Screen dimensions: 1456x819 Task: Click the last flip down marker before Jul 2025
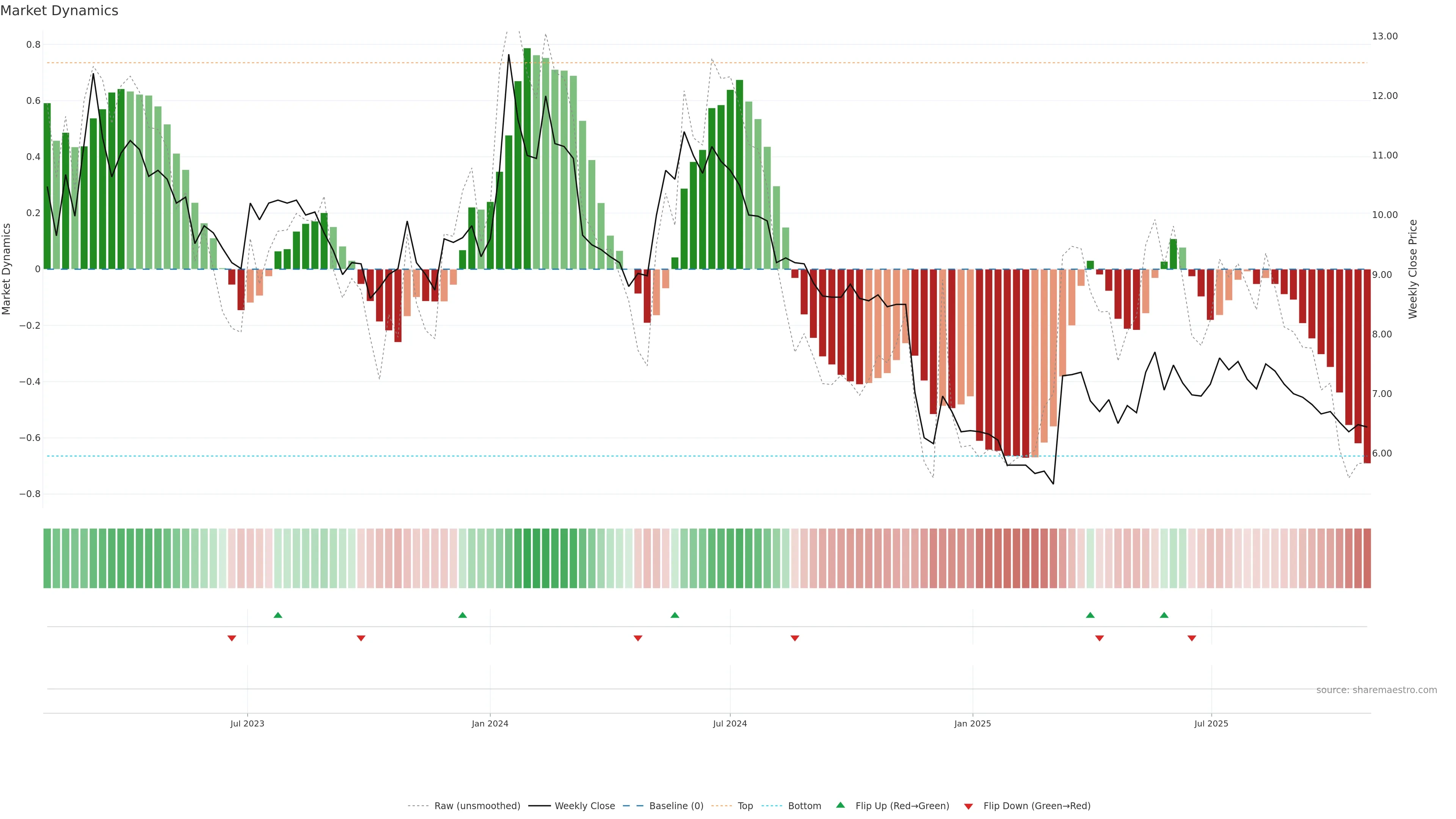pyautogui.click(x=1191, y=638)
